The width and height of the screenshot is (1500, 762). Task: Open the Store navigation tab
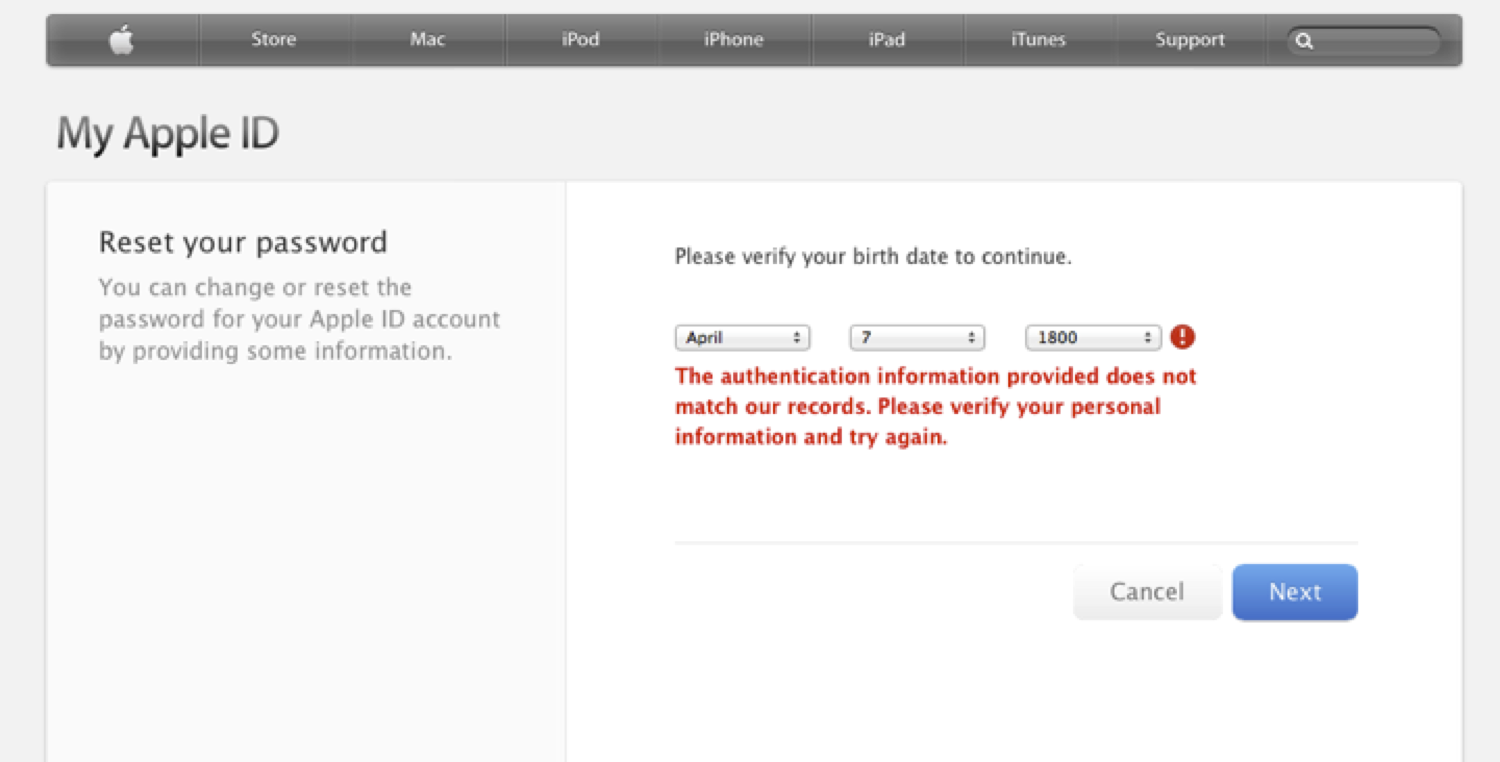pos(274,40)
